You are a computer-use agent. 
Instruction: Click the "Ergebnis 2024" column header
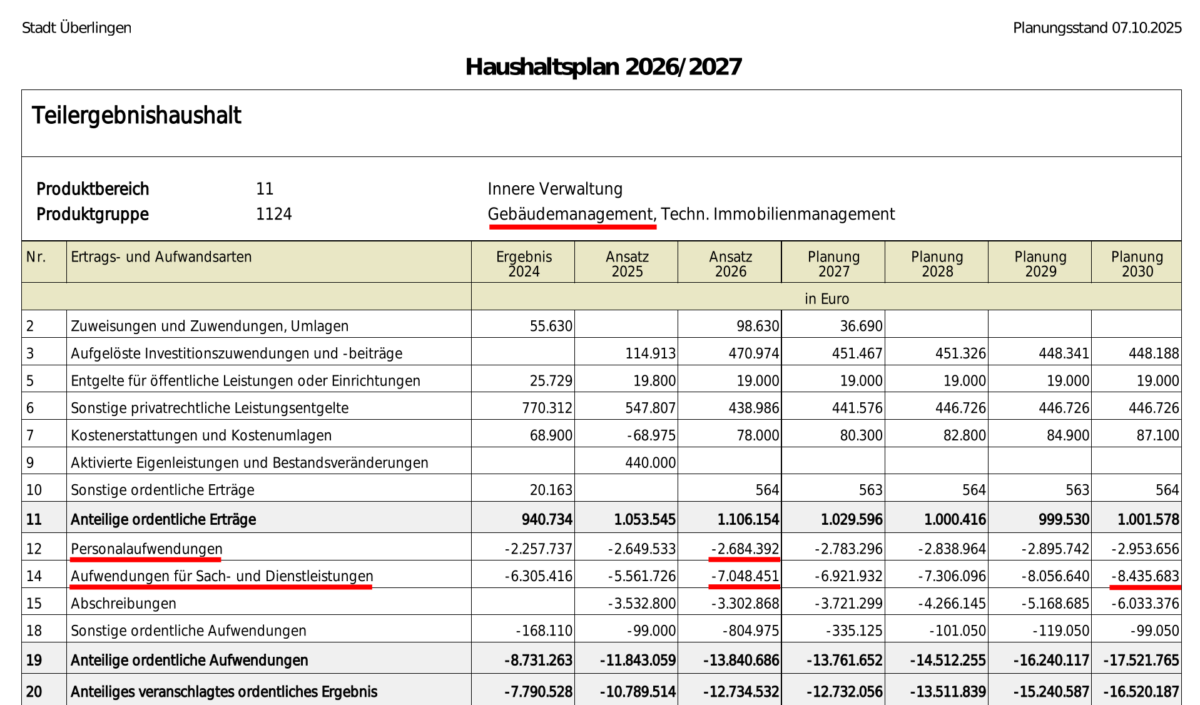pos(523,264)
